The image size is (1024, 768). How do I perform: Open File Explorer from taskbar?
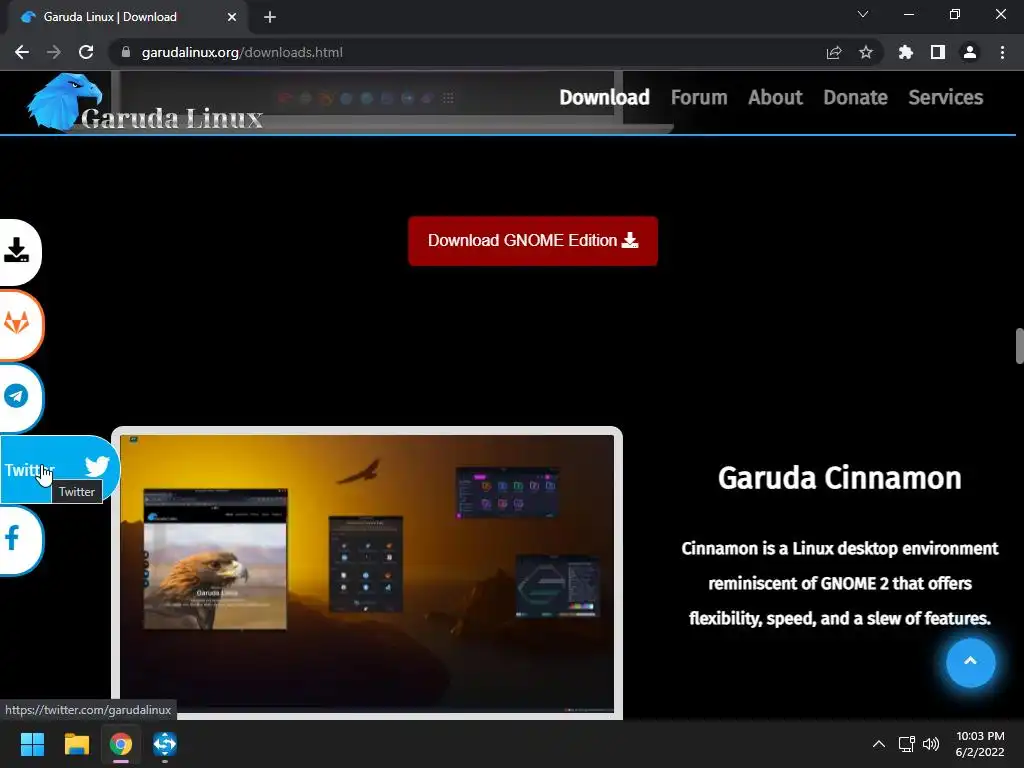click(x=76, y=744)
